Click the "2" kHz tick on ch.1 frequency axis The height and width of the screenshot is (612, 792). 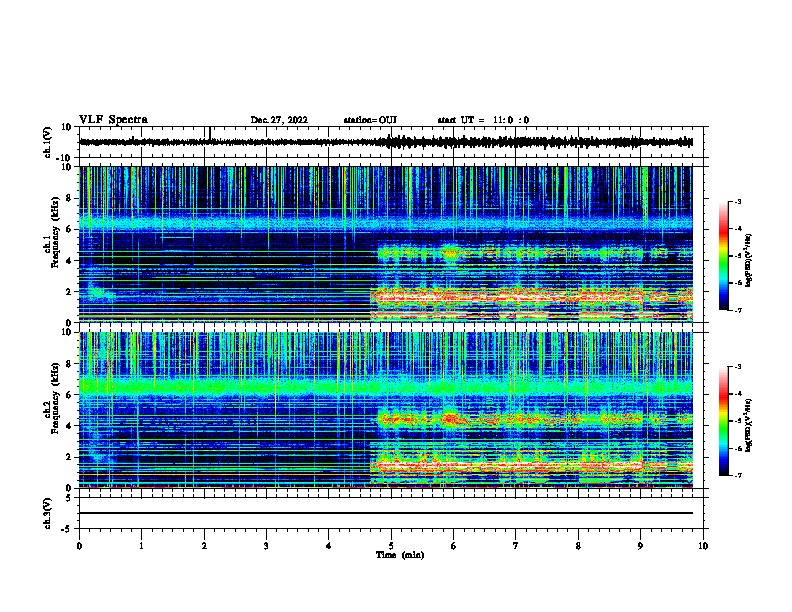(x=70, y=292)
